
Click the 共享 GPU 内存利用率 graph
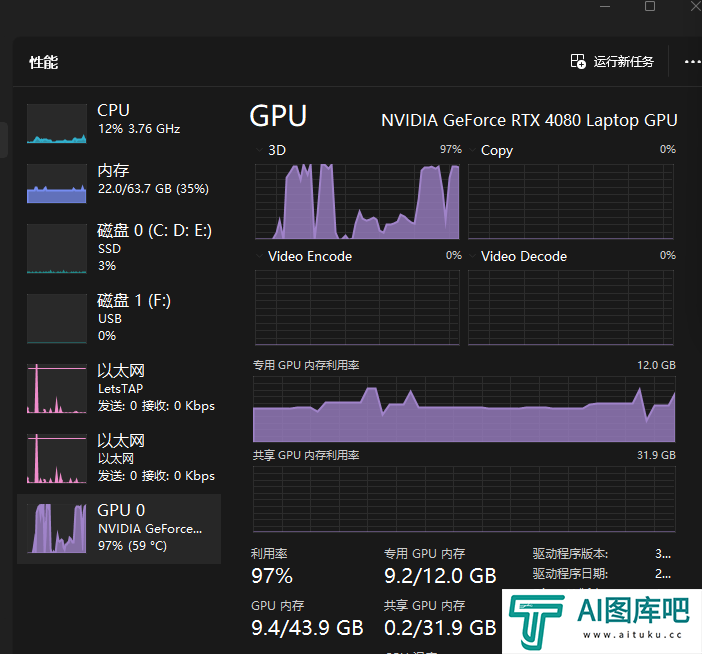(x=464, y=499)
